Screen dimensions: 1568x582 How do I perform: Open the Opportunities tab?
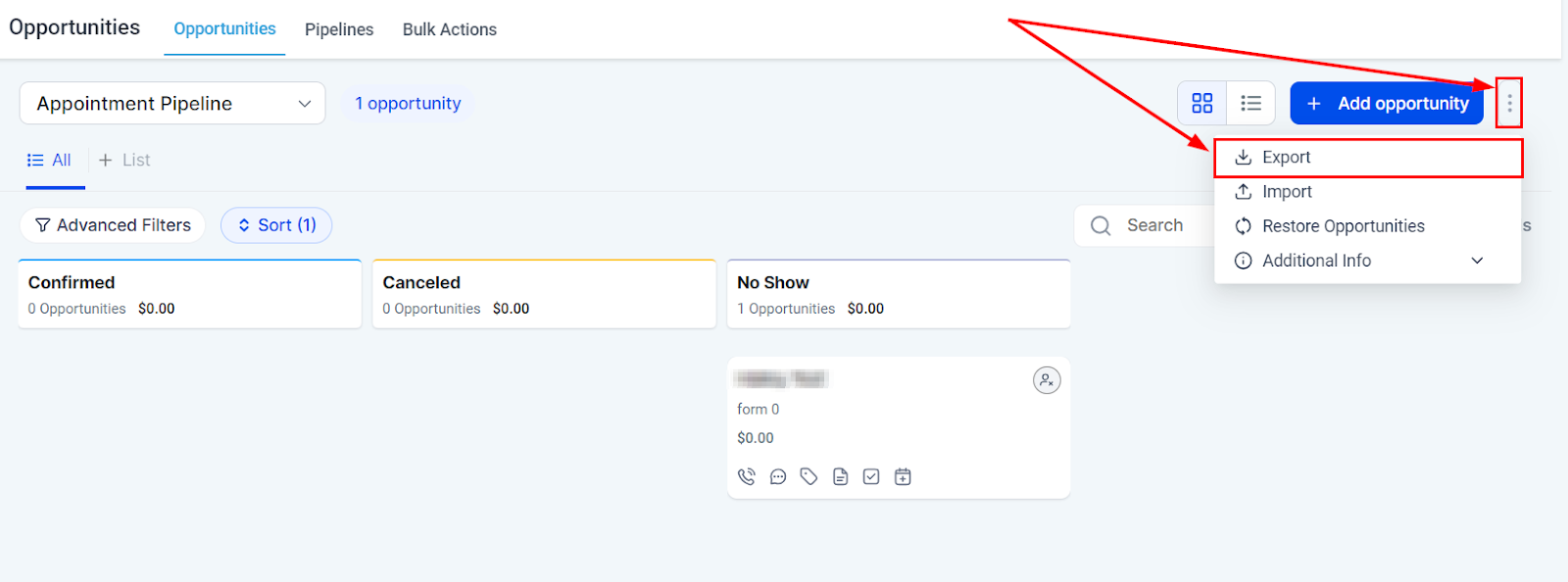coord(224,29)
